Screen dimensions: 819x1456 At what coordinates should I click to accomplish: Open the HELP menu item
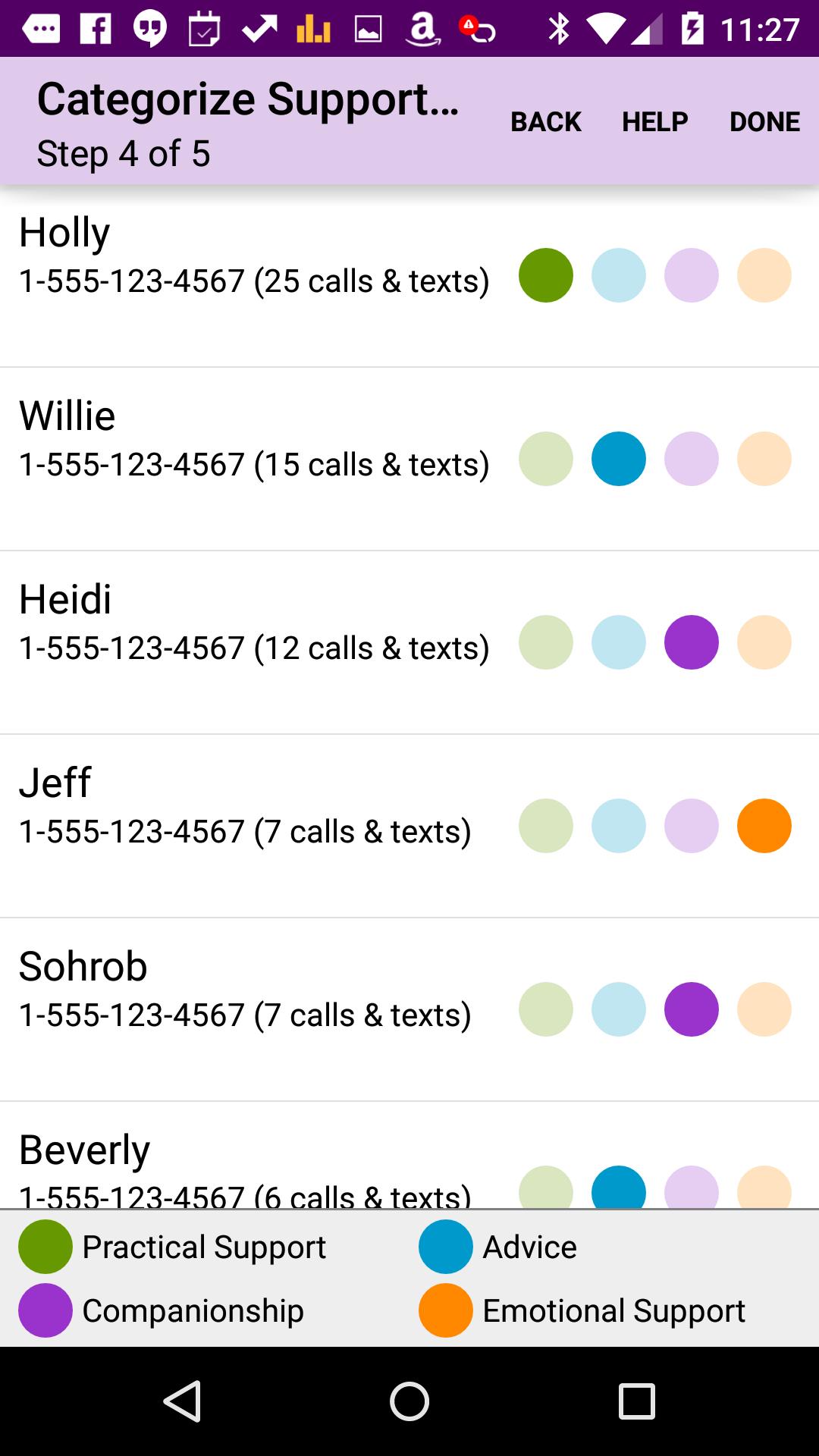(x=655, y=121)
